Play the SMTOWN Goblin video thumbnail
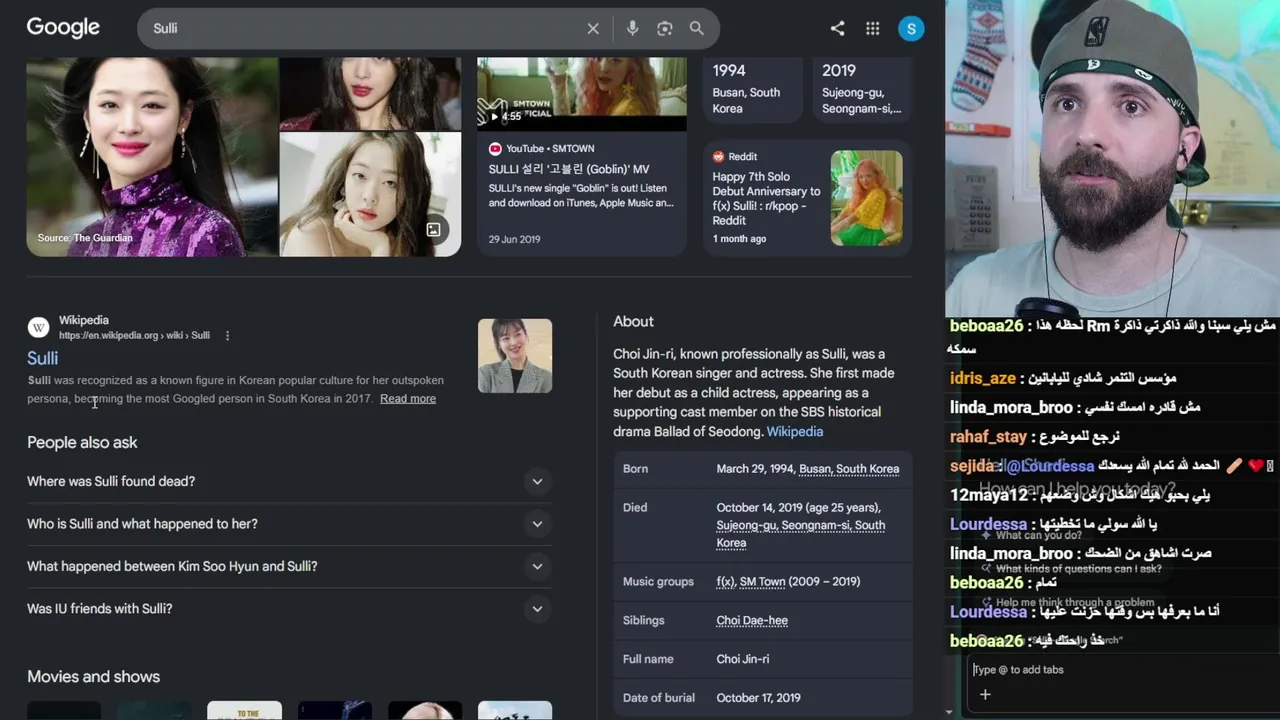 tap(582, 94)
